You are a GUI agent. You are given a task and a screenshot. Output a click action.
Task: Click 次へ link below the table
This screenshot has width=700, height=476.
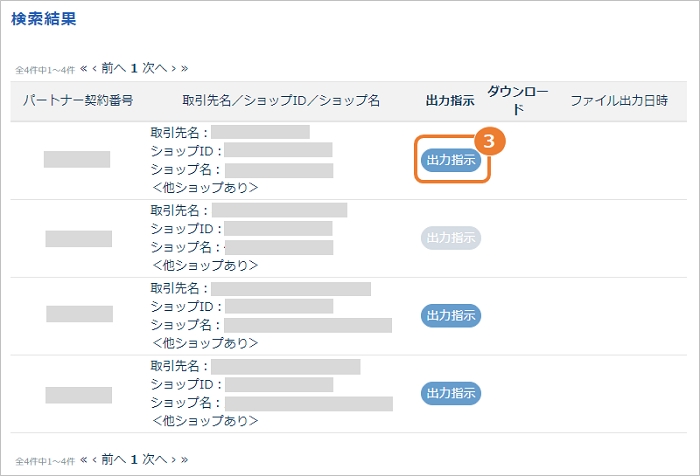(154, 459)
